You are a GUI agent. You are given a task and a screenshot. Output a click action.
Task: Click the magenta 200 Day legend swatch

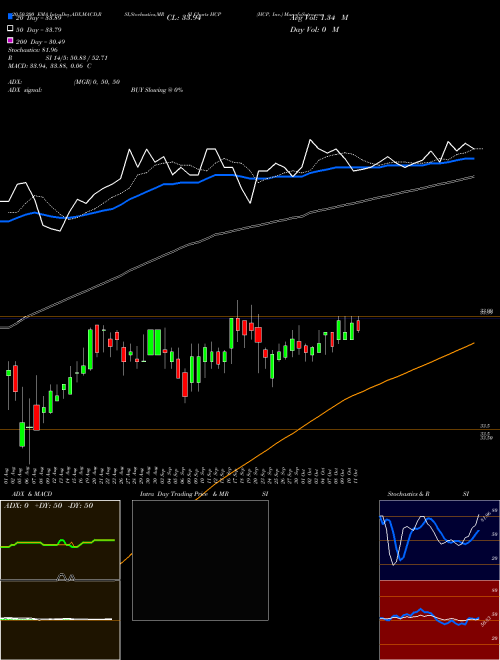click(10, 40)
